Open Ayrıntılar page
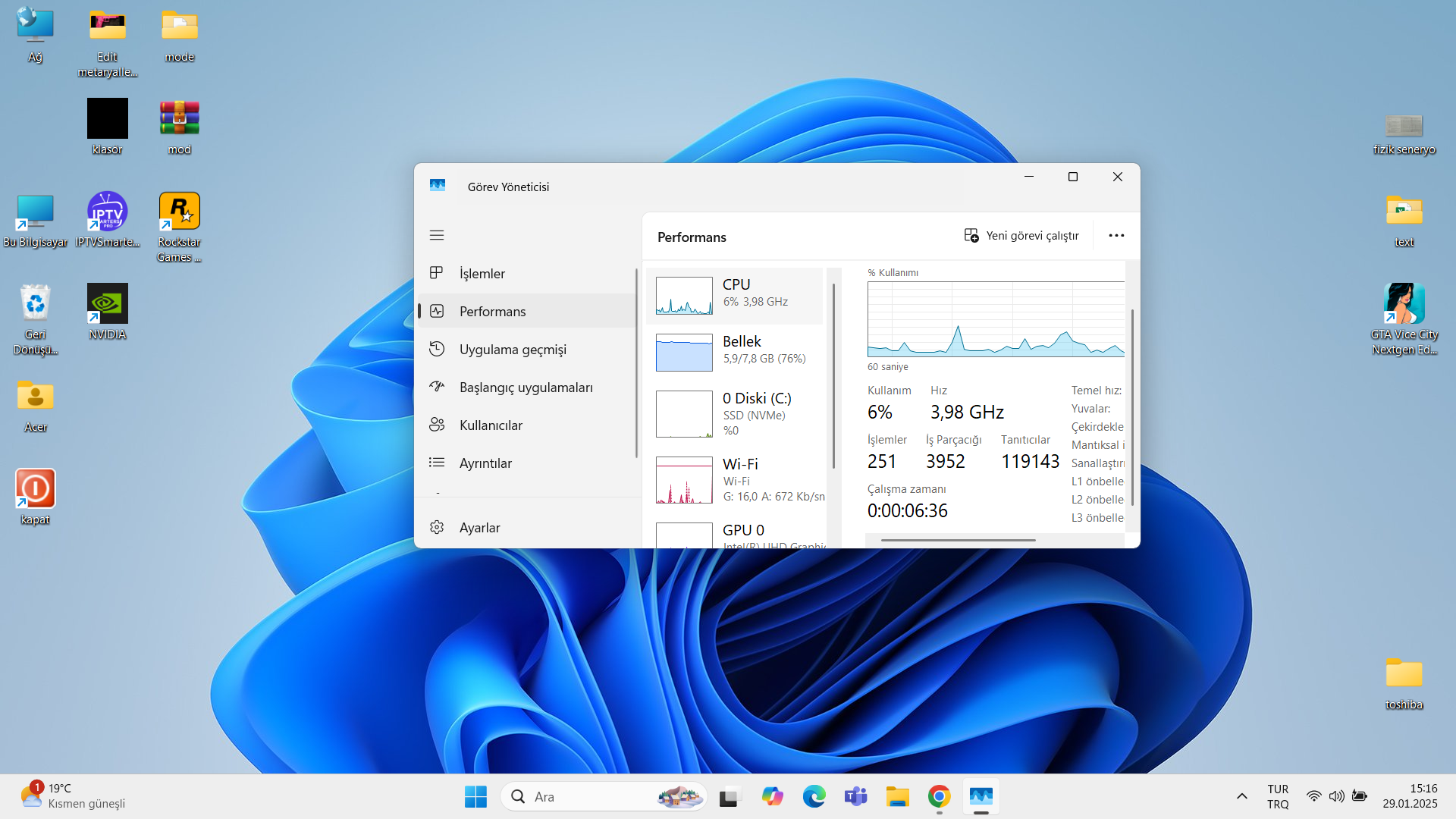The height and width of the screenshot is (819, 1456). pyautogui.click(x=527, y=463)
